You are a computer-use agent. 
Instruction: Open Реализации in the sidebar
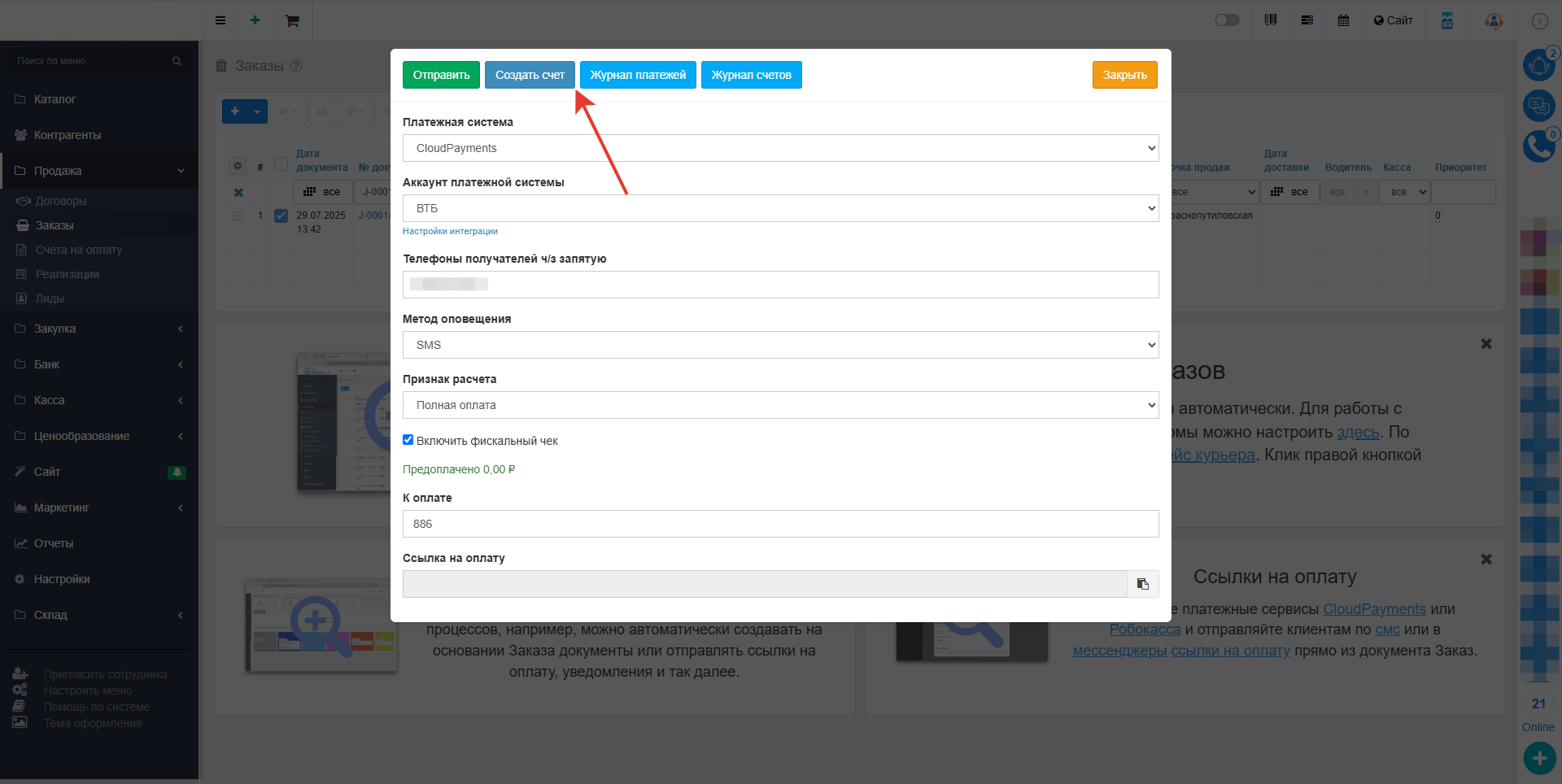pos(68,274)
